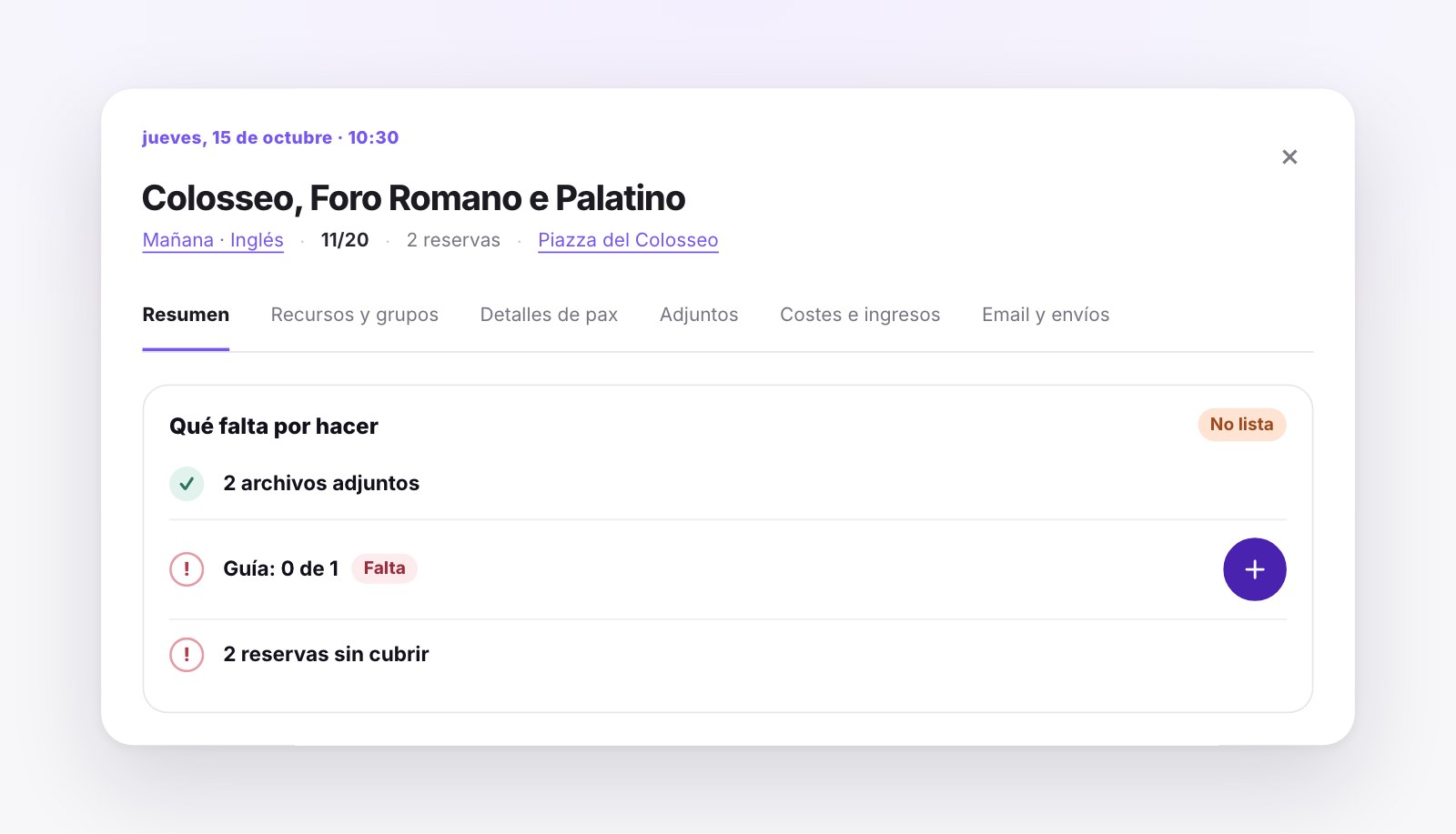The image size is (1456, 834).
Task: Click the jueves, 15 de octubre date
Action: point(237,138)
